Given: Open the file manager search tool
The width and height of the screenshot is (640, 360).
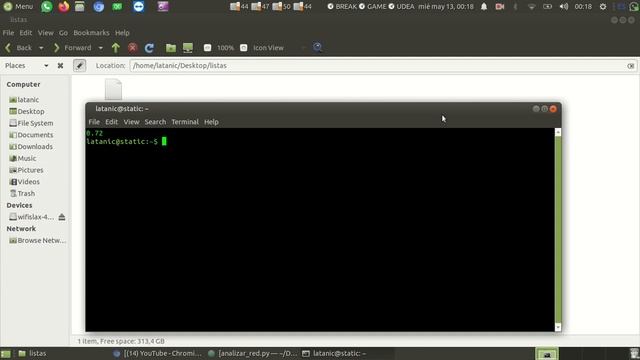Looking at the screenshot, I should (318, 47).
